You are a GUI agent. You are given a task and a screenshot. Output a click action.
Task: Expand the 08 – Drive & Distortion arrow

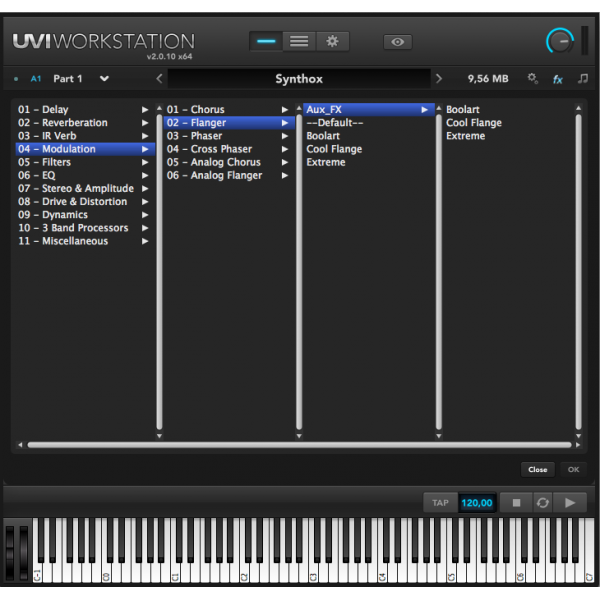click(145, 202)
